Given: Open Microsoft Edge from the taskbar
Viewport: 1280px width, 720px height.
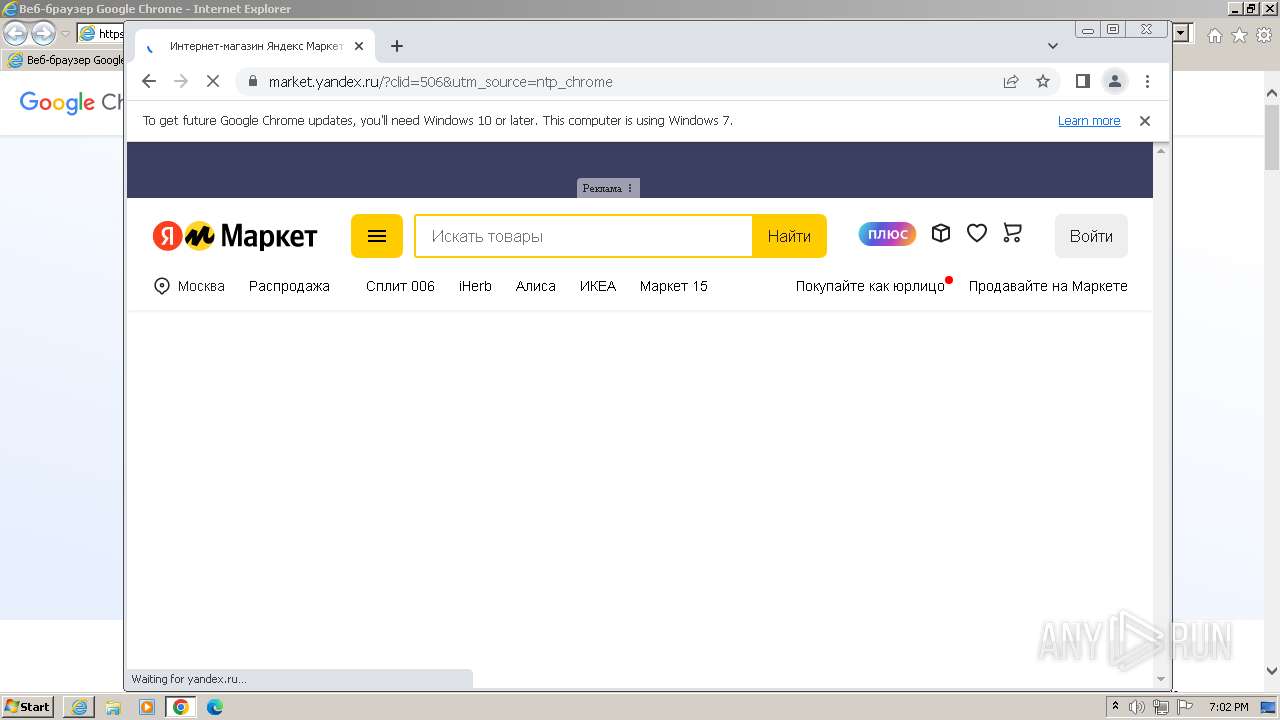Looking at the screenshot, I should 215,707.
